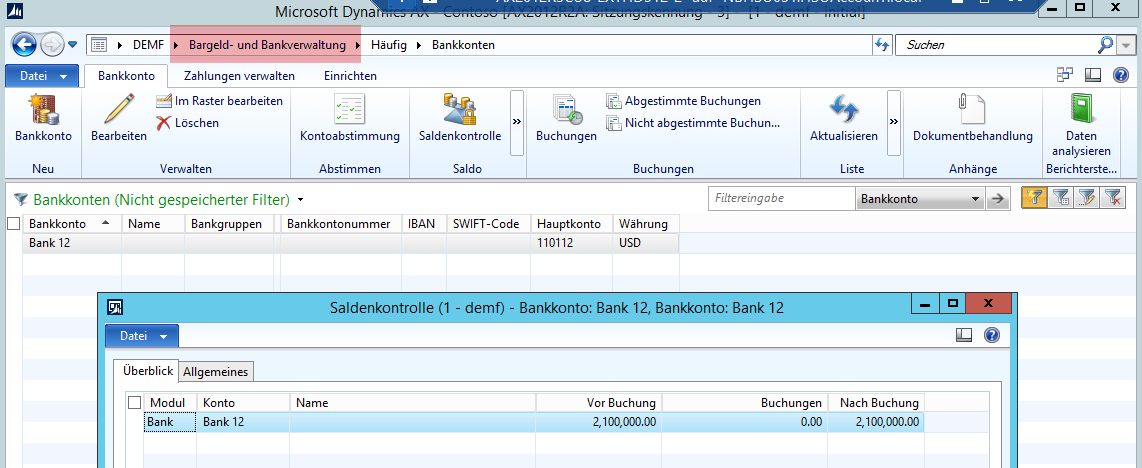
Task: Click the Daten analysieren icon
Action: point(1081,110)
